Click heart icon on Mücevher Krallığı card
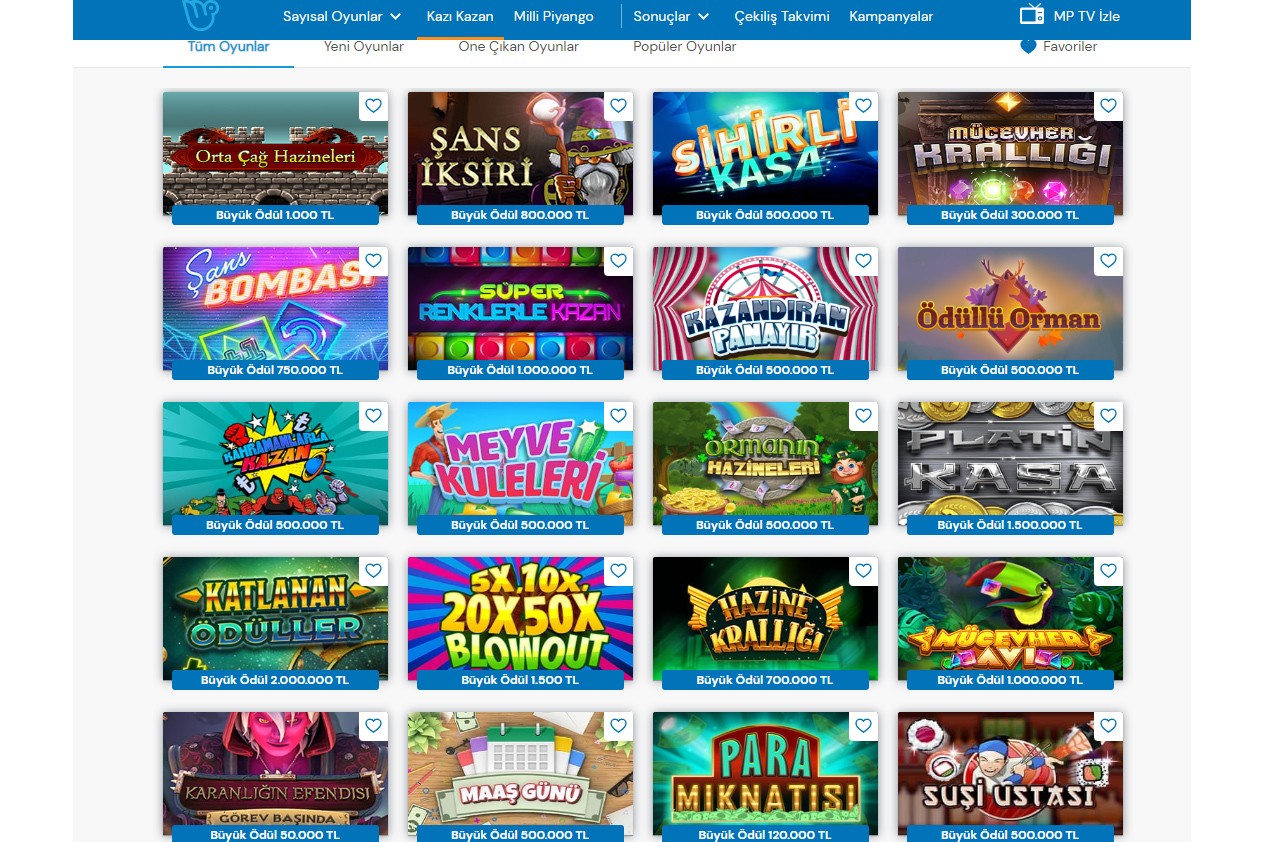The width and height of the screenshot is (1264, 842). 1108,106
